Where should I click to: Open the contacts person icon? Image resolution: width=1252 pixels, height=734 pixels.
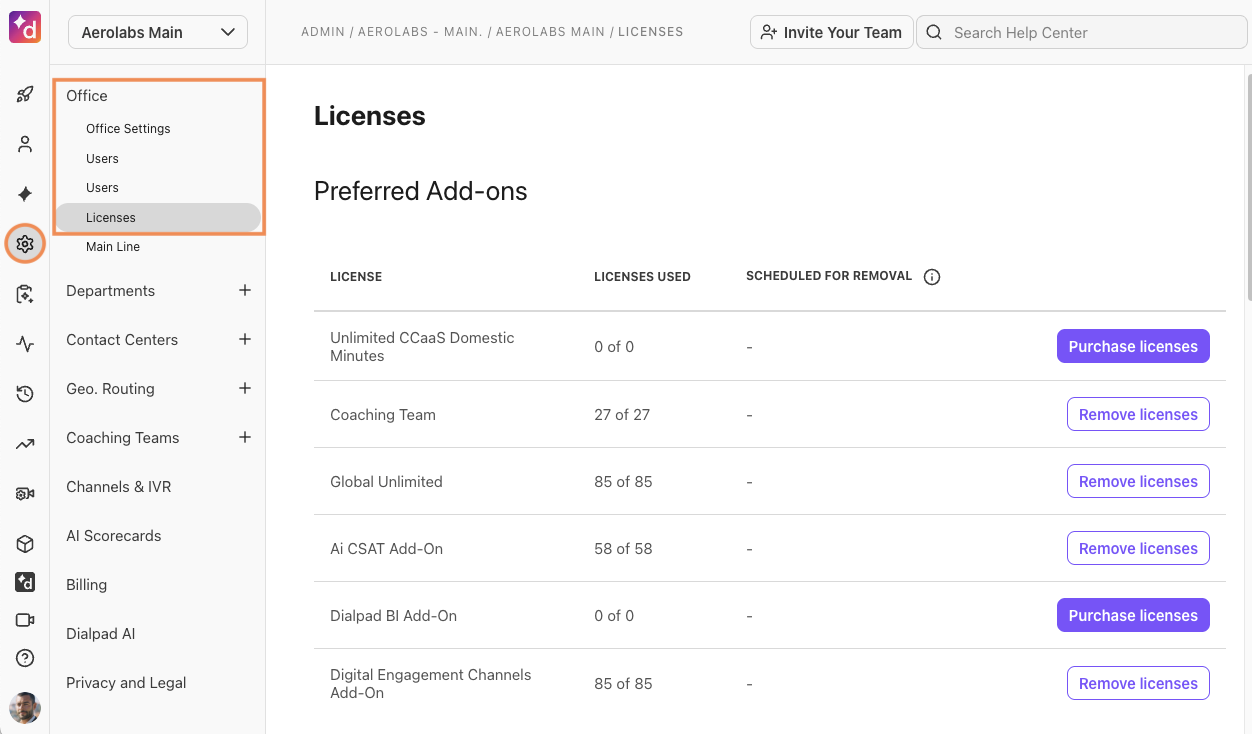pos(24,144)
